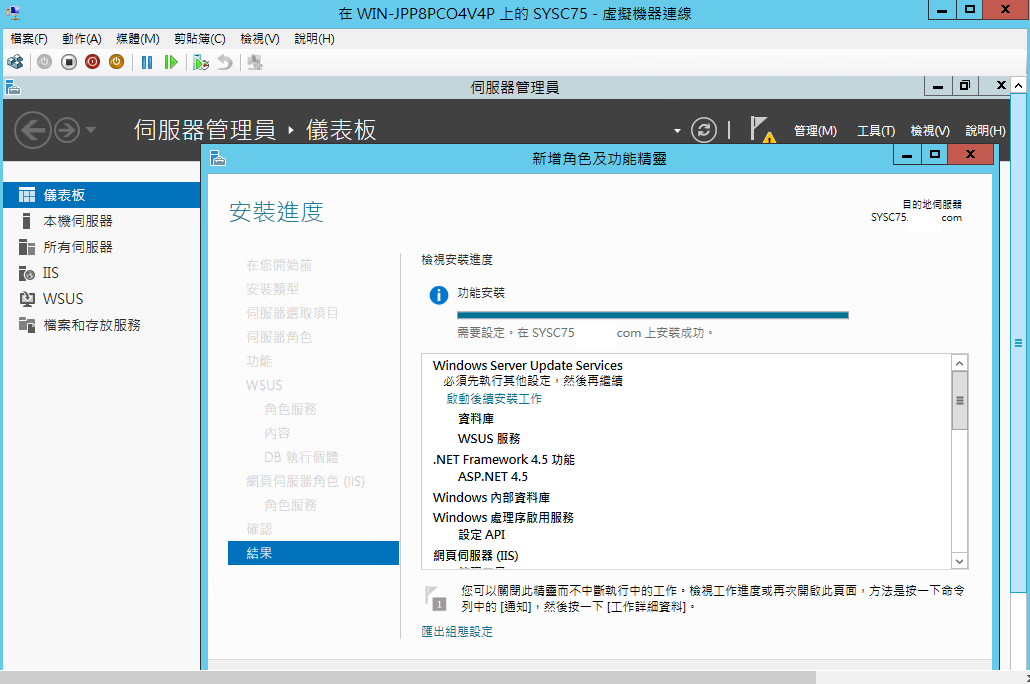This screenshot has height=684, width=1030.
Task: Open Server Manager's 檢視(V) menu
Action: click(x=929, y=131)
